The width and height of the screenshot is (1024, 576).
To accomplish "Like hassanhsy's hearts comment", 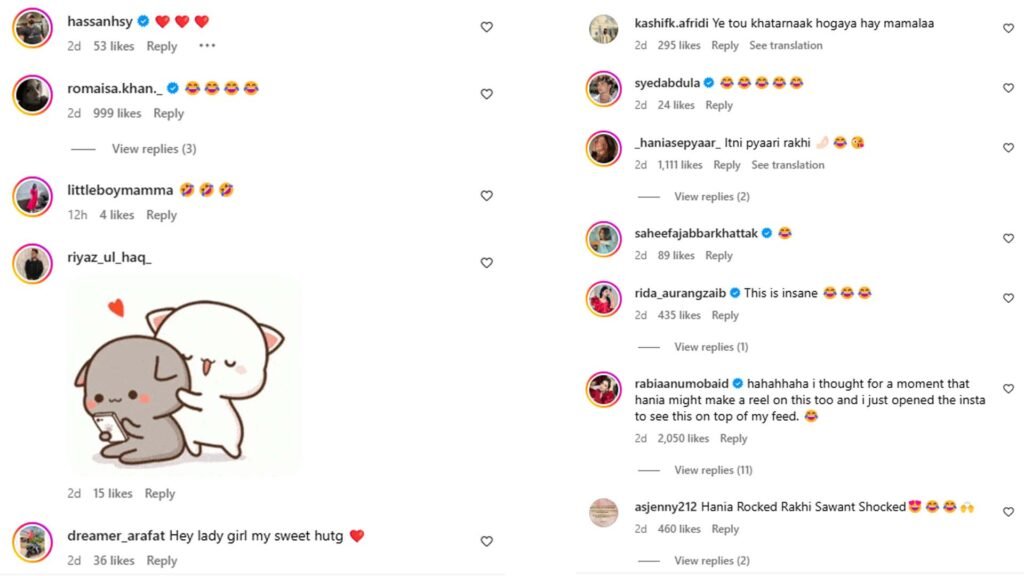I will [487, 27].
